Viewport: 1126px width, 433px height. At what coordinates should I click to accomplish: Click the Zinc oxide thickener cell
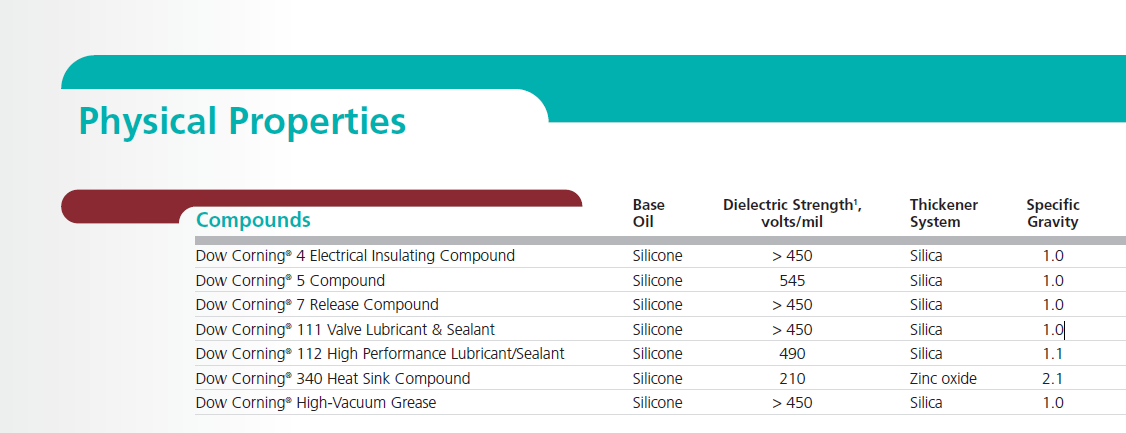click(943, 378)
